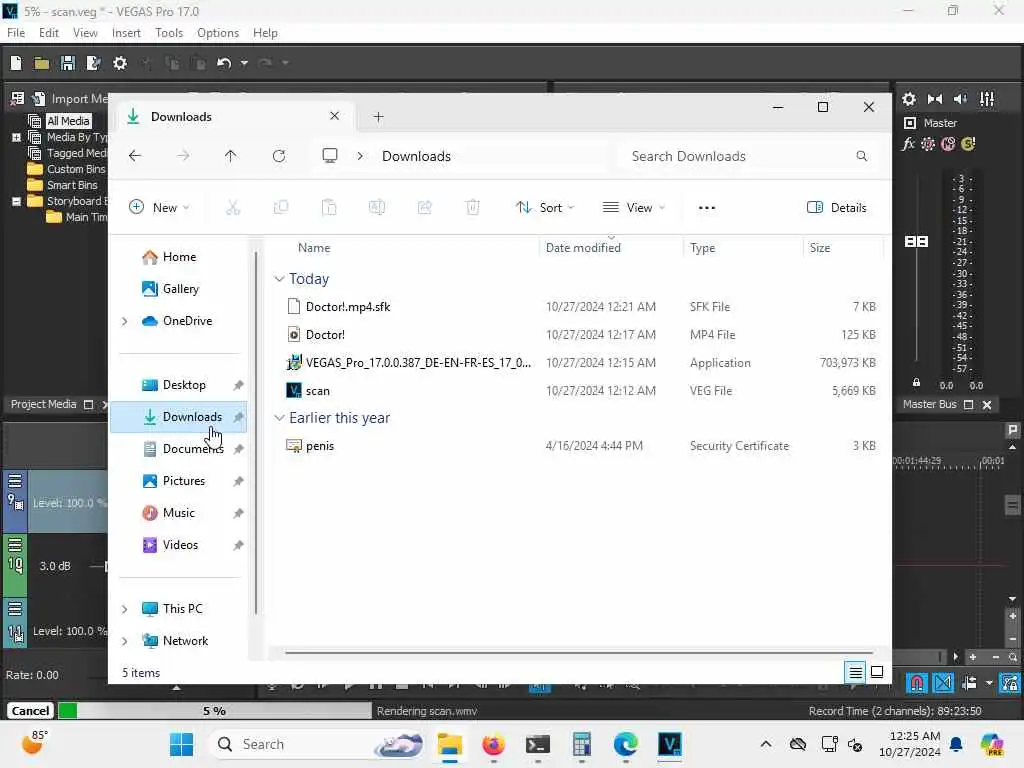Open Music folder in sidebar

tap(178, 513)
